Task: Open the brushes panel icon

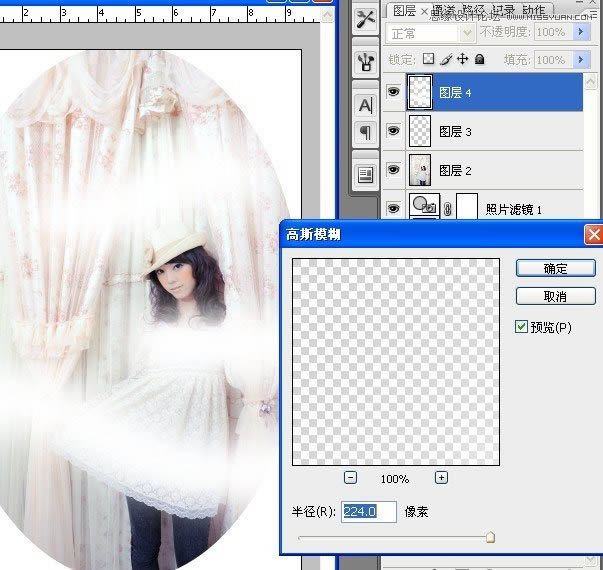Action: point(365,61)
